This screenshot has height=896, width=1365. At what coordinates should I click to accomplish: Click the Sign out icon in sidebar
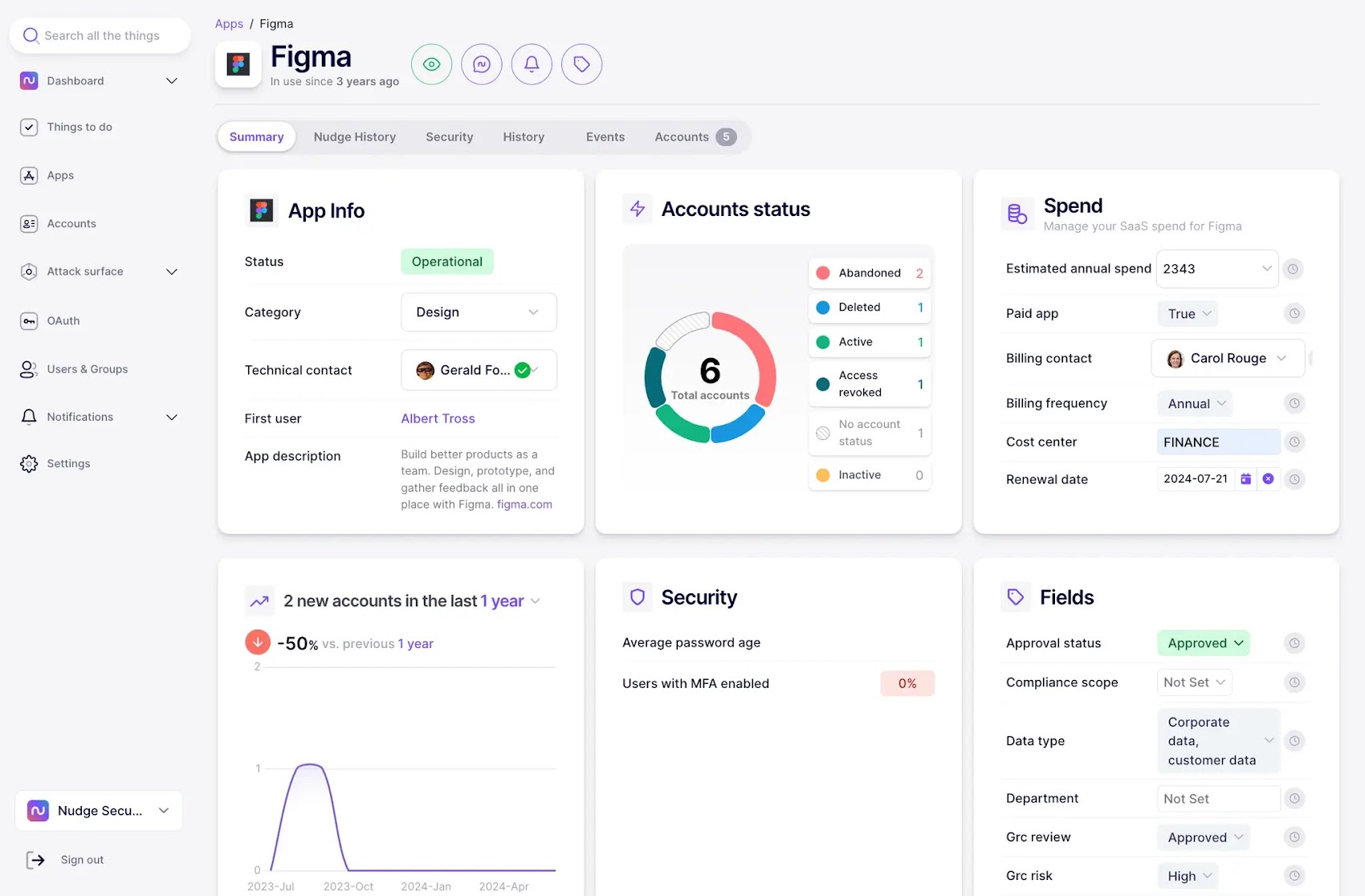point(35,860)
